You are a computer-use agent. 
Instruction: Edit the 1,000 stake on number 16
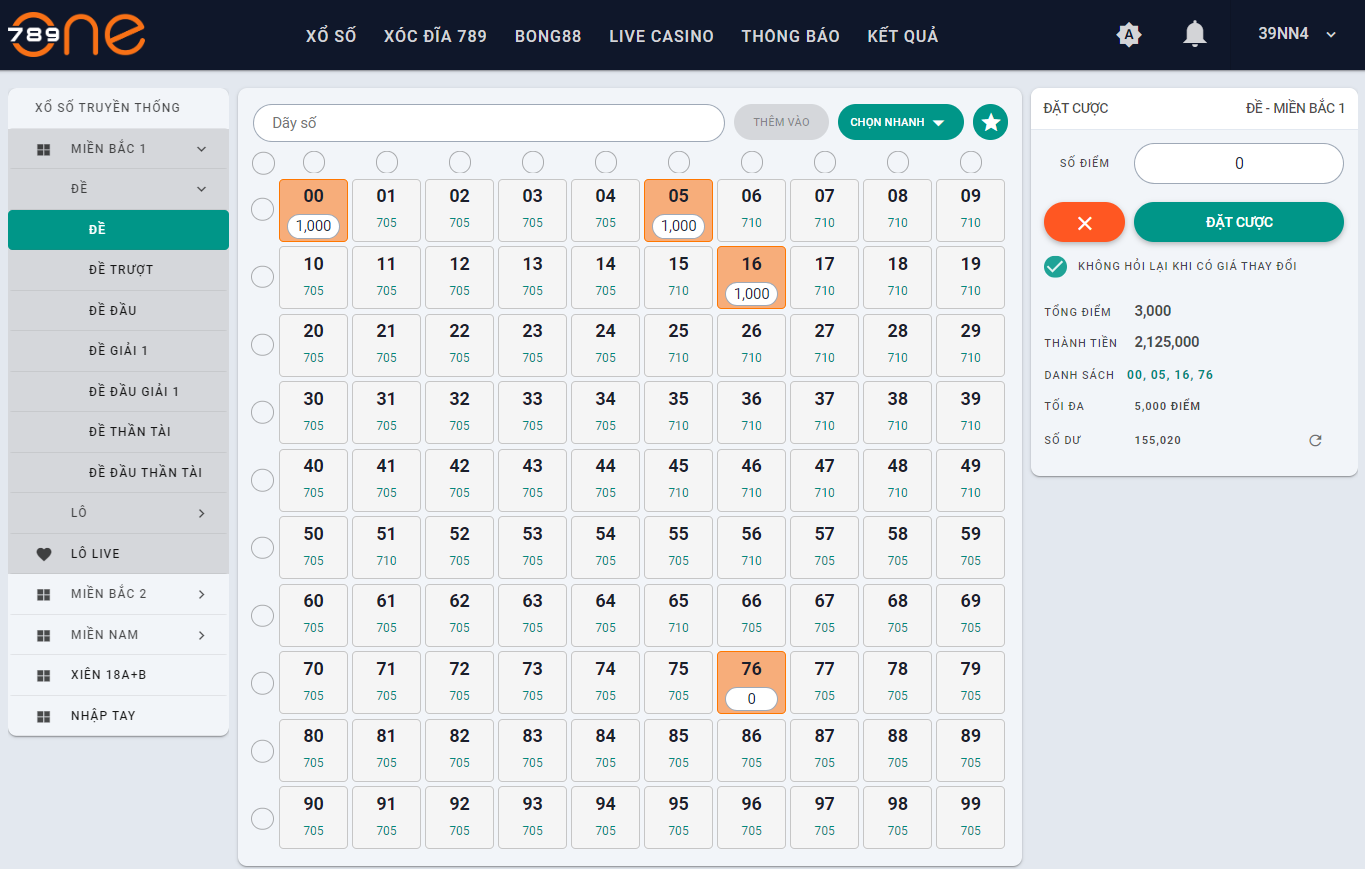[x=752, y=293]
